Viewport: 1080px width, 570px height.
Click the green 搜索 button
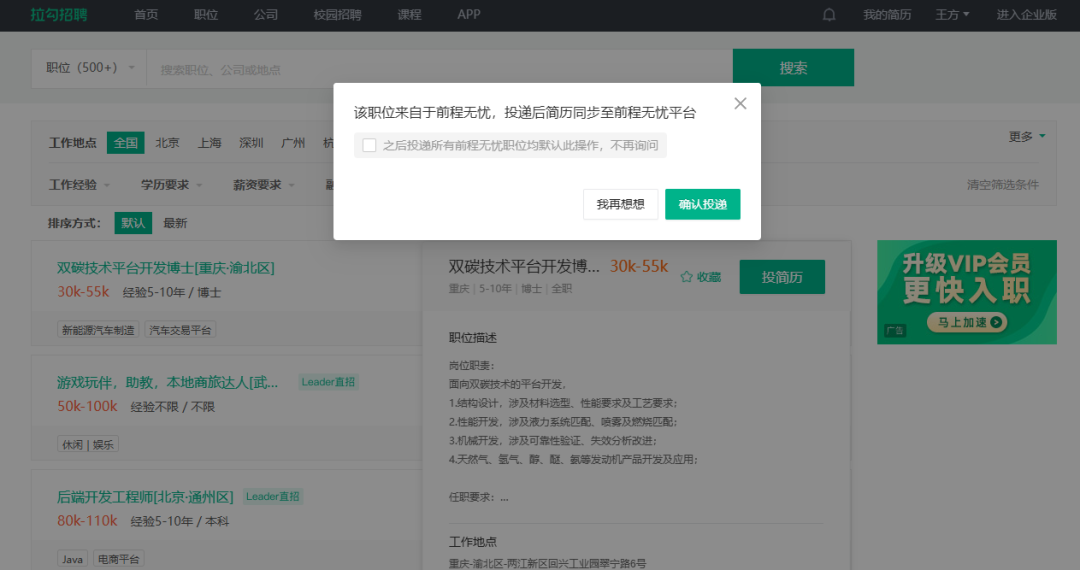[793, 67]
